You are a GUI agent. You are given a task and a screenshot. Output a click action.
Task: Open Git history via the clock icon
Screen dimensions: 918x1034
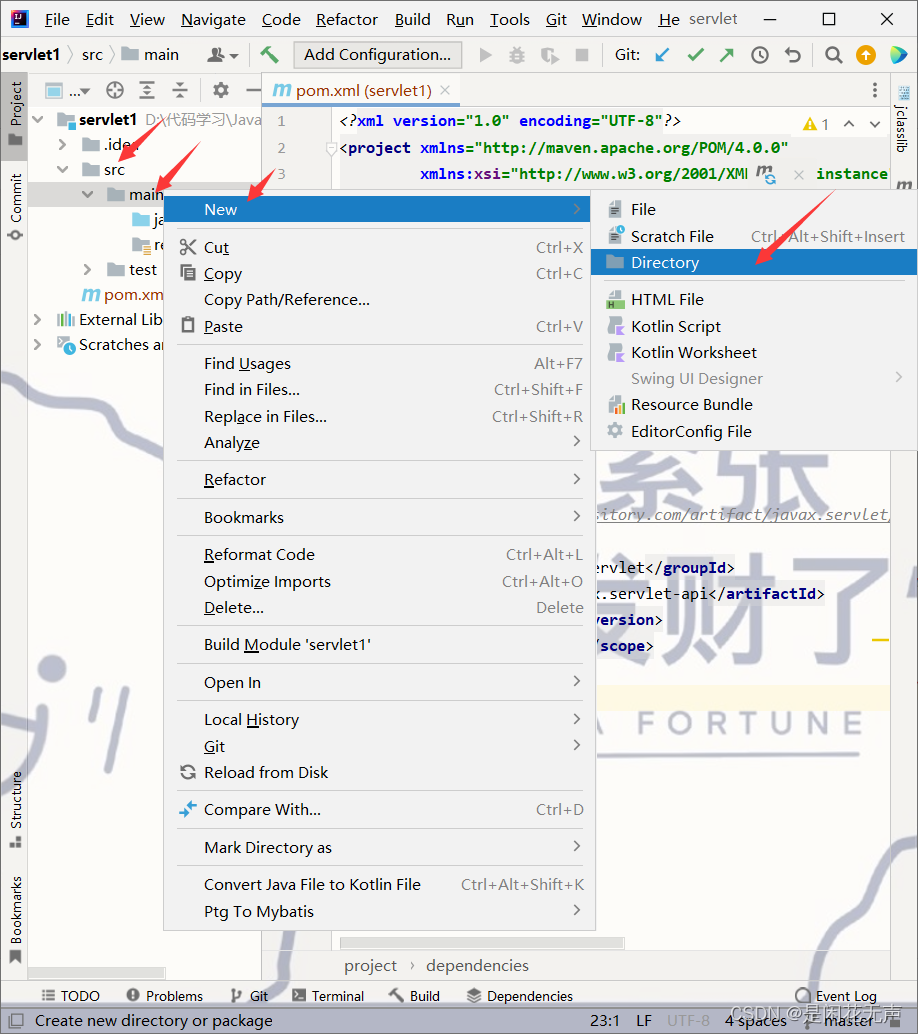[x=760, y=55]
